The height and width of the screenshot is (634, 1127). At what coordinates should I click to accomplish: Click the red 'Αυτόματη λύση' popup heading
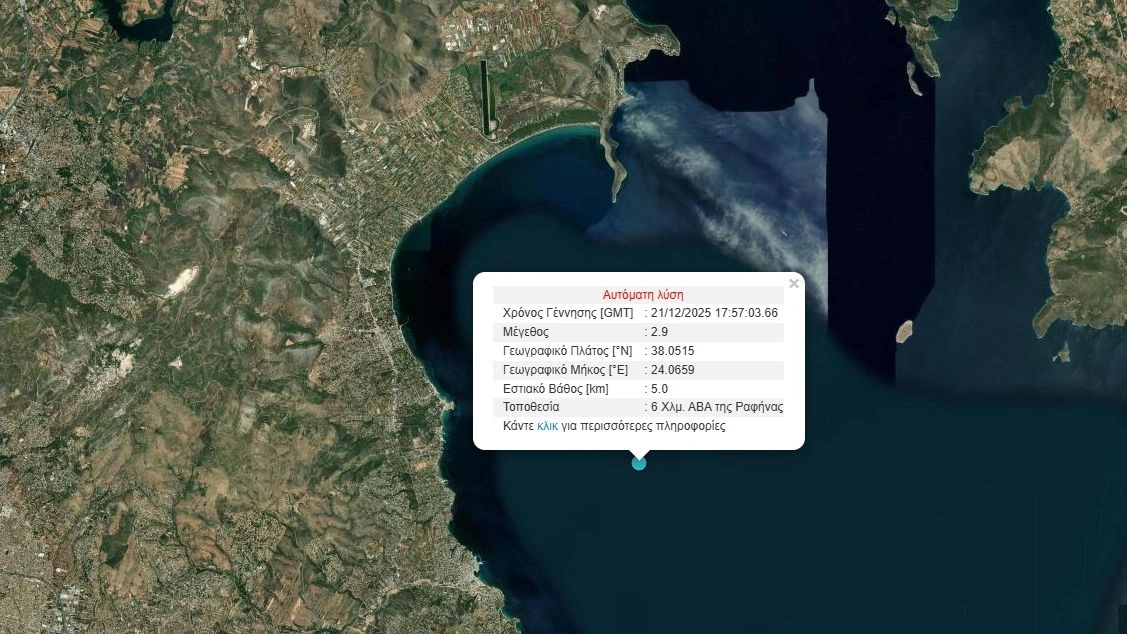coord(643,295)
